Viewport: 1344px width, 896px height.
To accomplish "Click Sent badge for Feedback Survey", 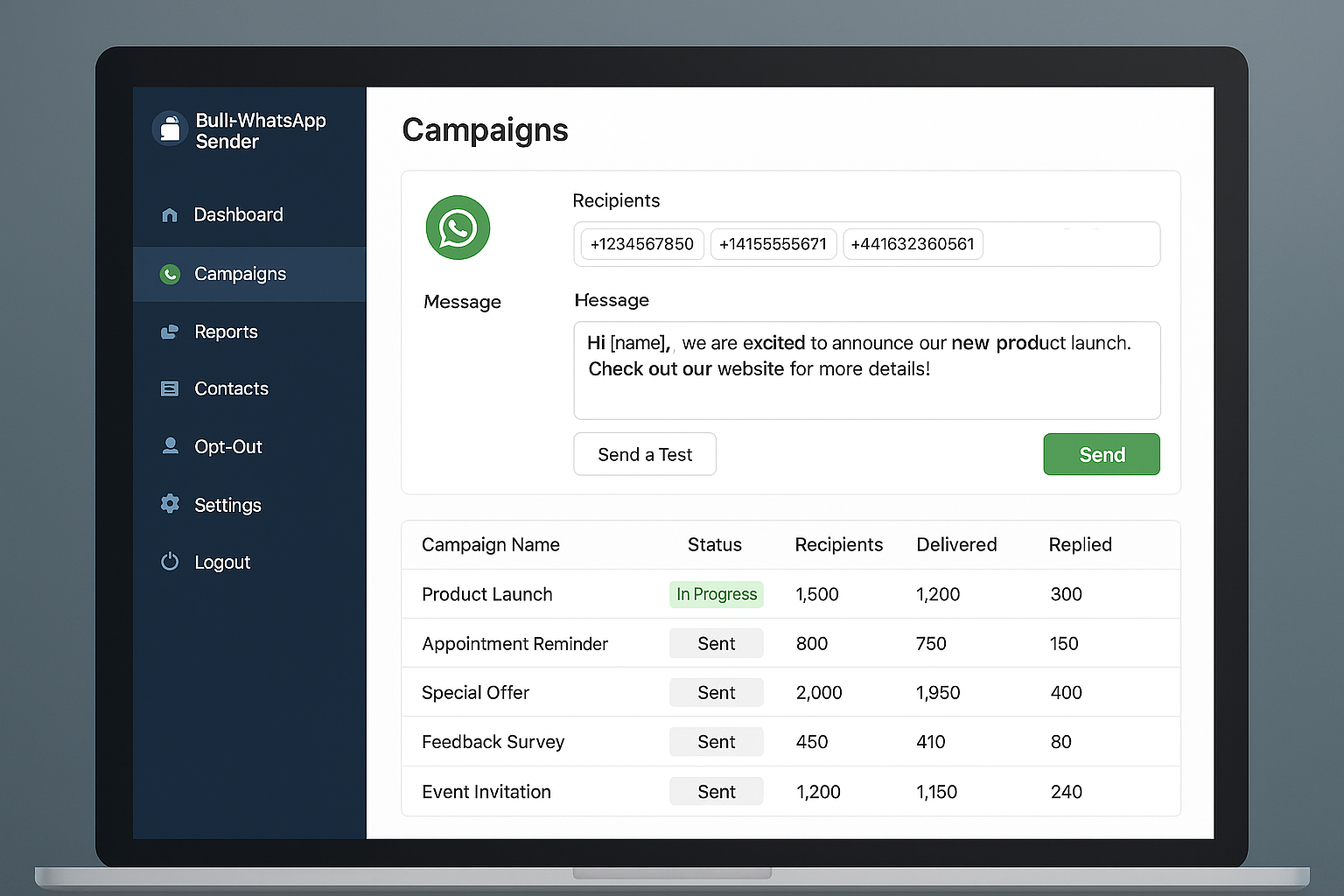I will click(x=717, y=742).
